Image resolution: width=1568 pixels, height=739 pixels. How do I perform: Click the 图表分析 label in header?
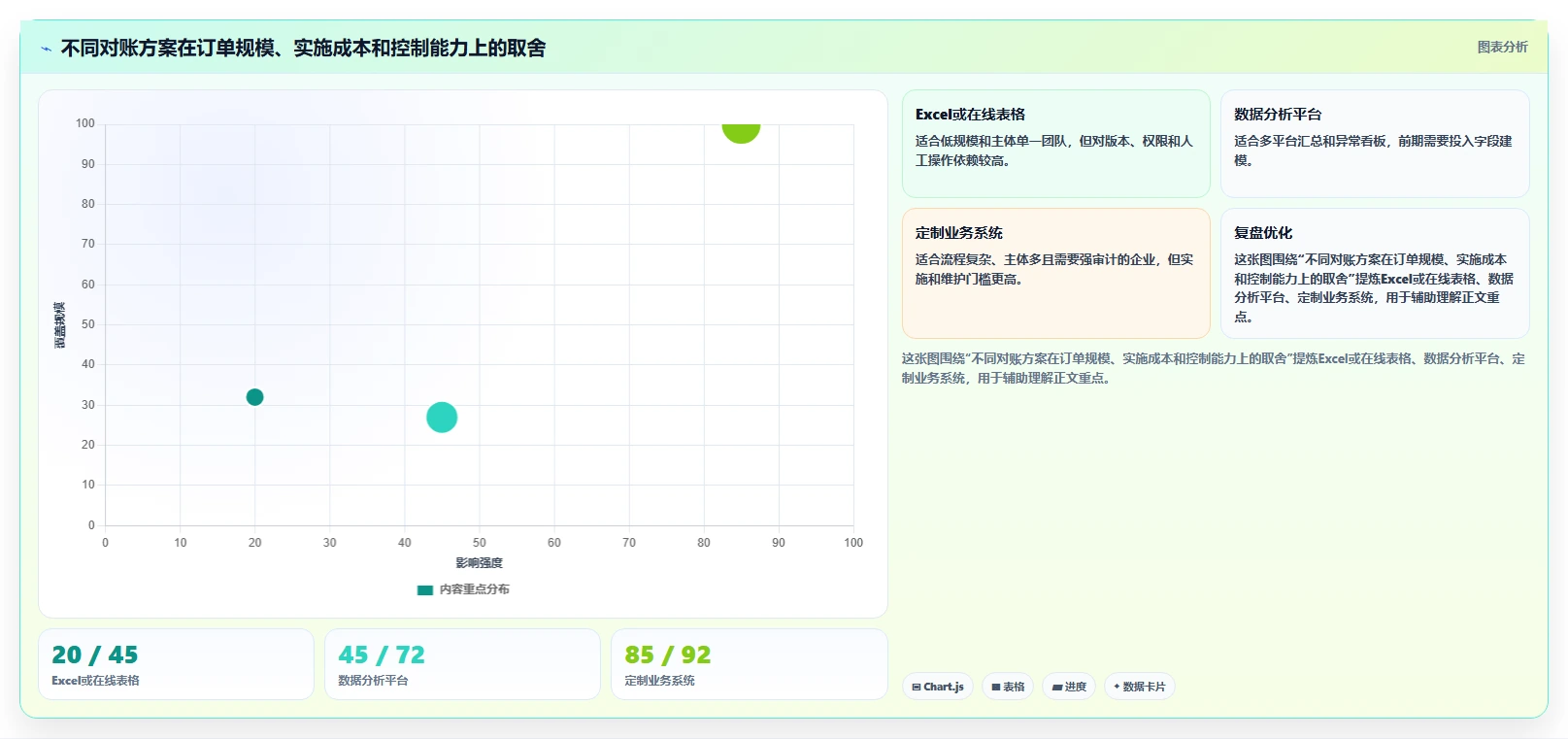pyautogui.click(x=1502, y=47)
